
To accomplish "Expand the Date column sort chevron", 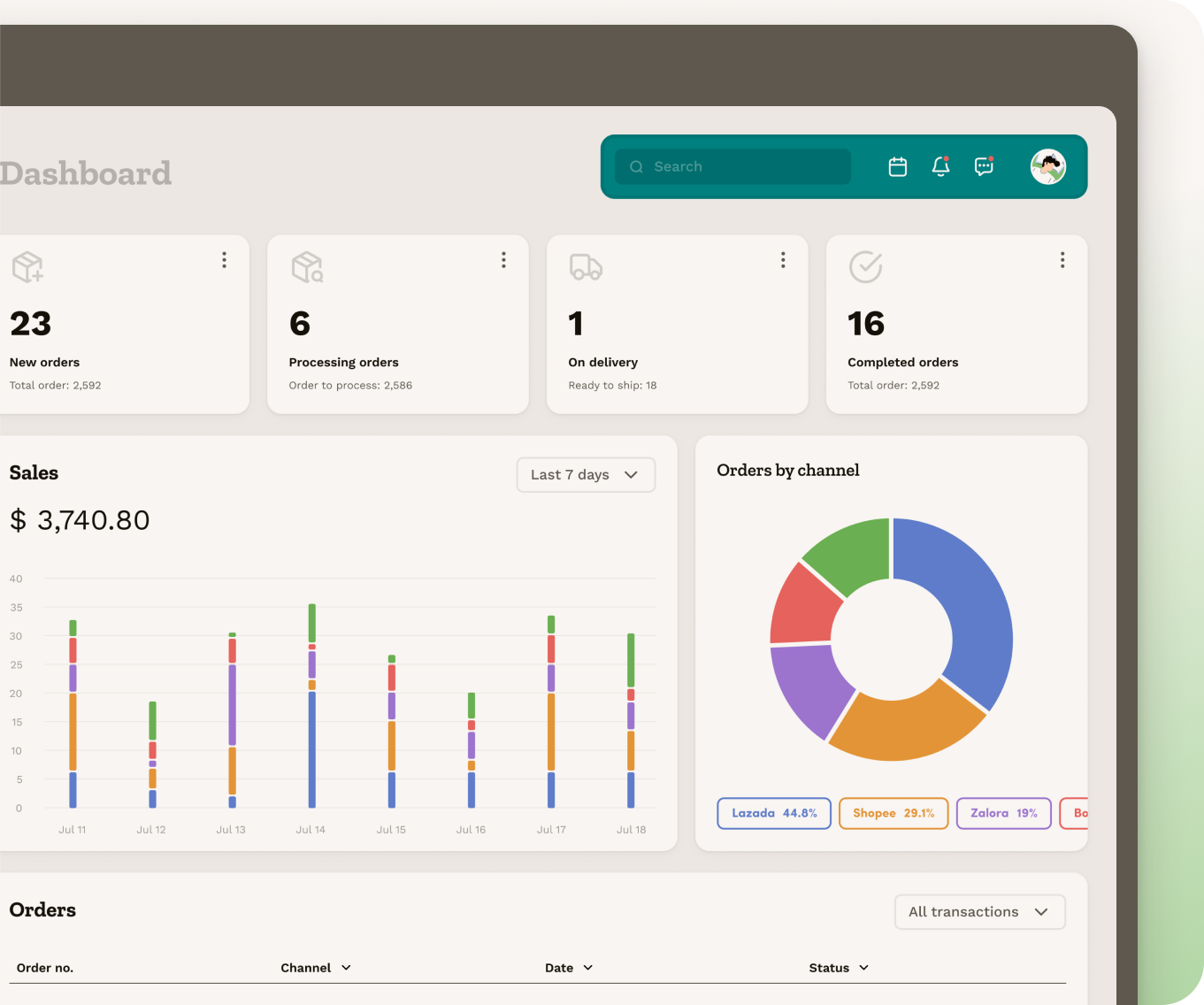I will [x=588, y=968].
